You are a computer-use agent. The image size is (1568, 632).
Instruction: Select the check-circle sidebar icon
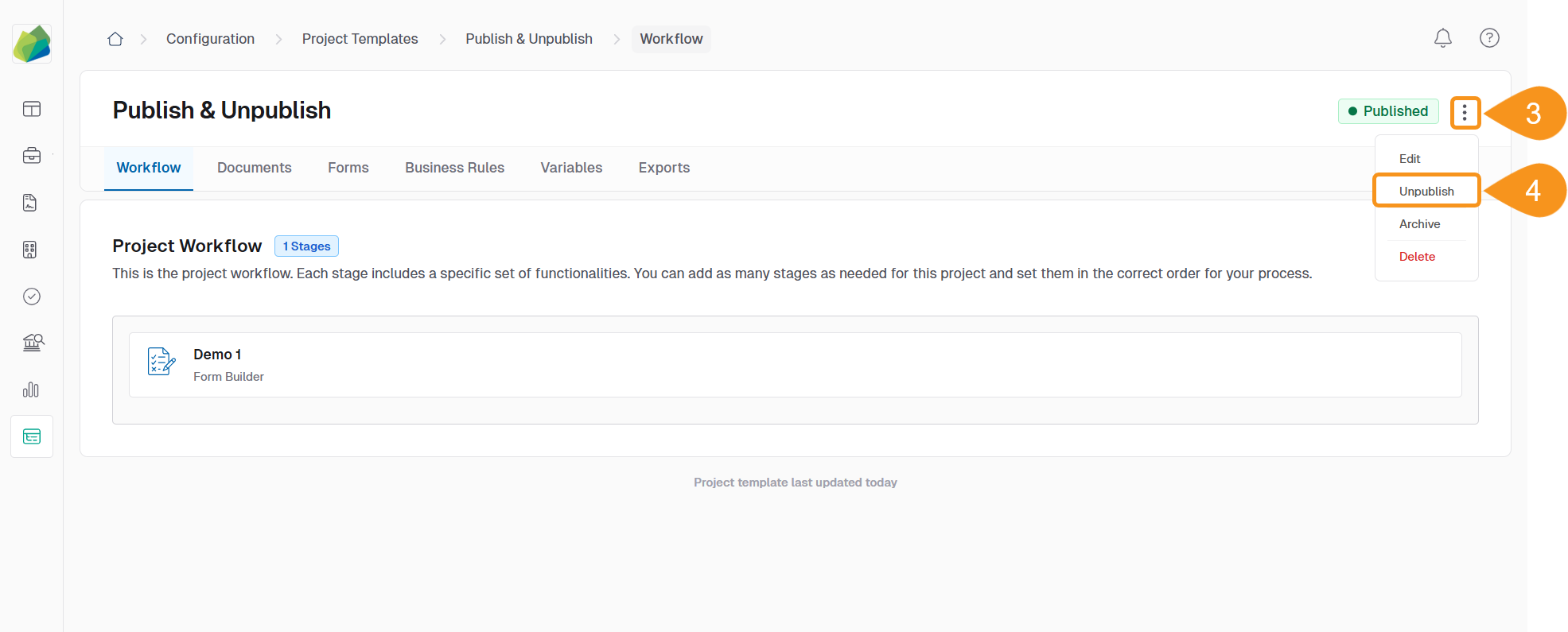click(31, 297)
